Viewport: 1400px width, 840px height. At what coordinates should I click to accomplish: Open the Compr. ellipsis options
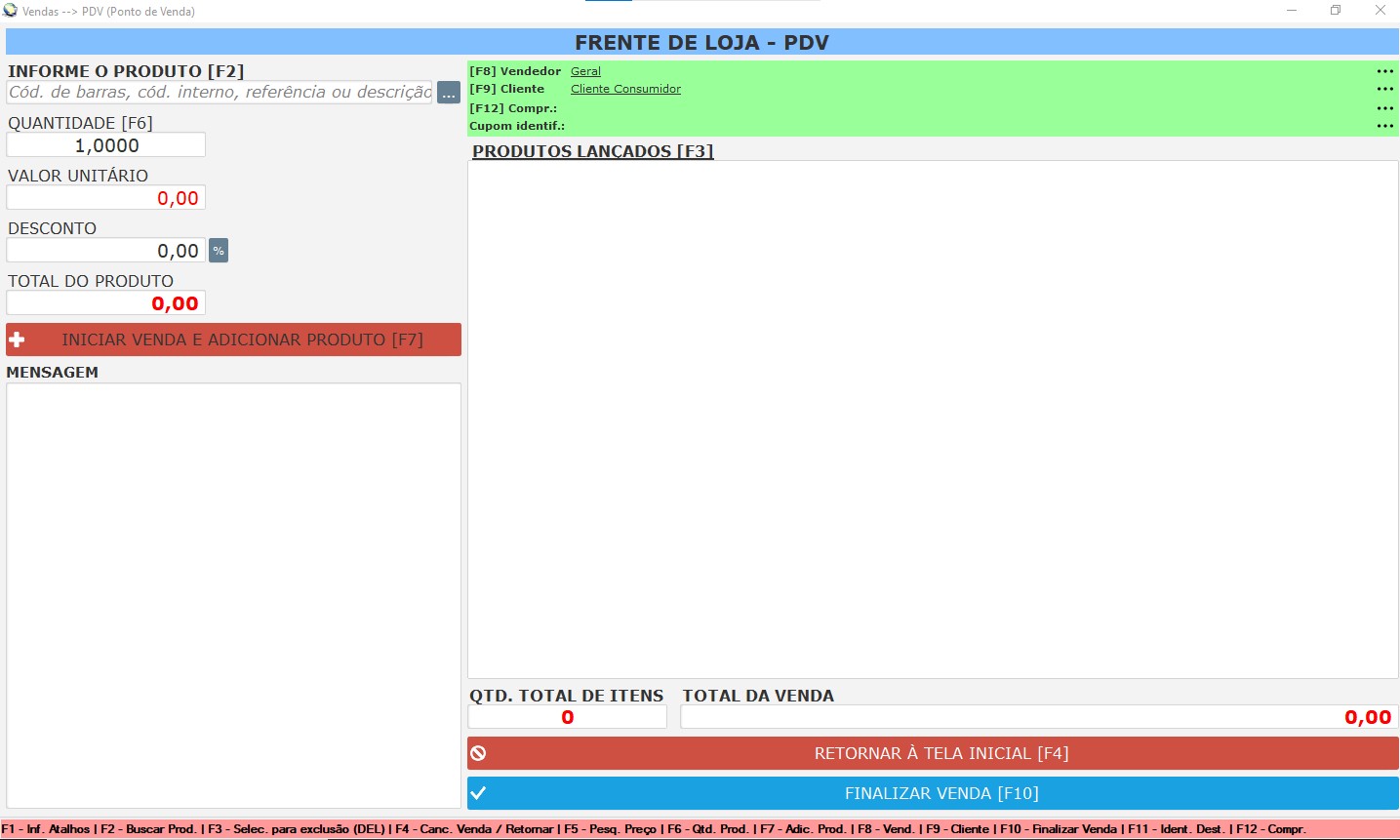1384,108
